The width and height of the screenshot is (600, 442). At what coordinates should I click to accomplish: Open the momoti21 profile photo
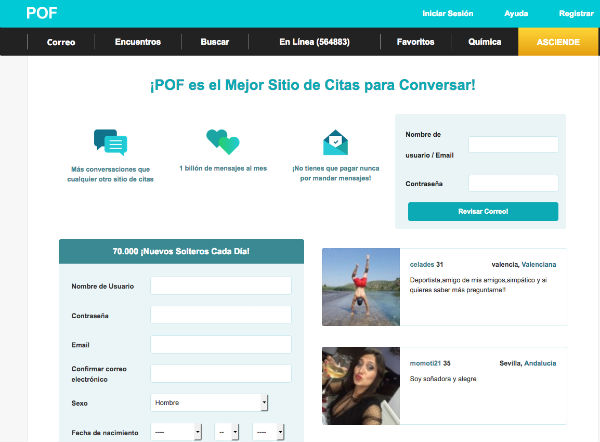(361, 385)
